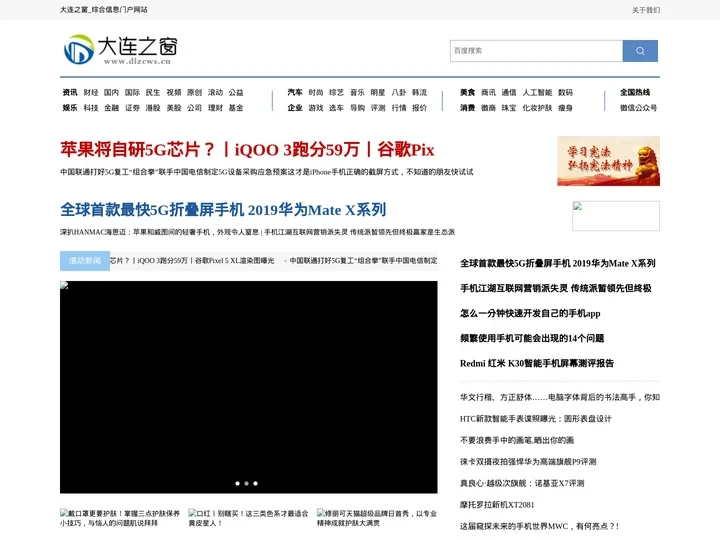Image resolution: width=720 pixels, height=540 pixels.
Task: Open the 汽车 navigation category
Action: coord(295,92)
